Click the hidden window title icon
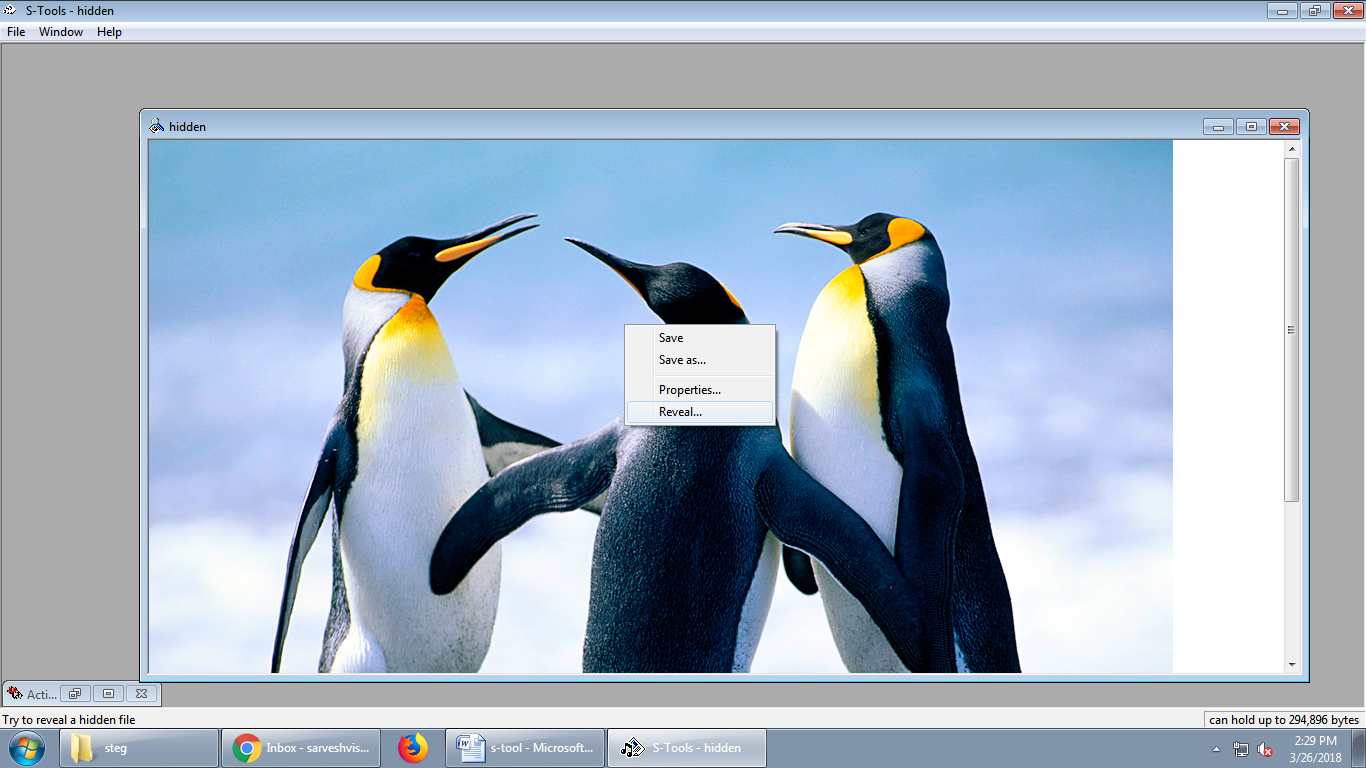1366x768 pixels. coord(156,127)
